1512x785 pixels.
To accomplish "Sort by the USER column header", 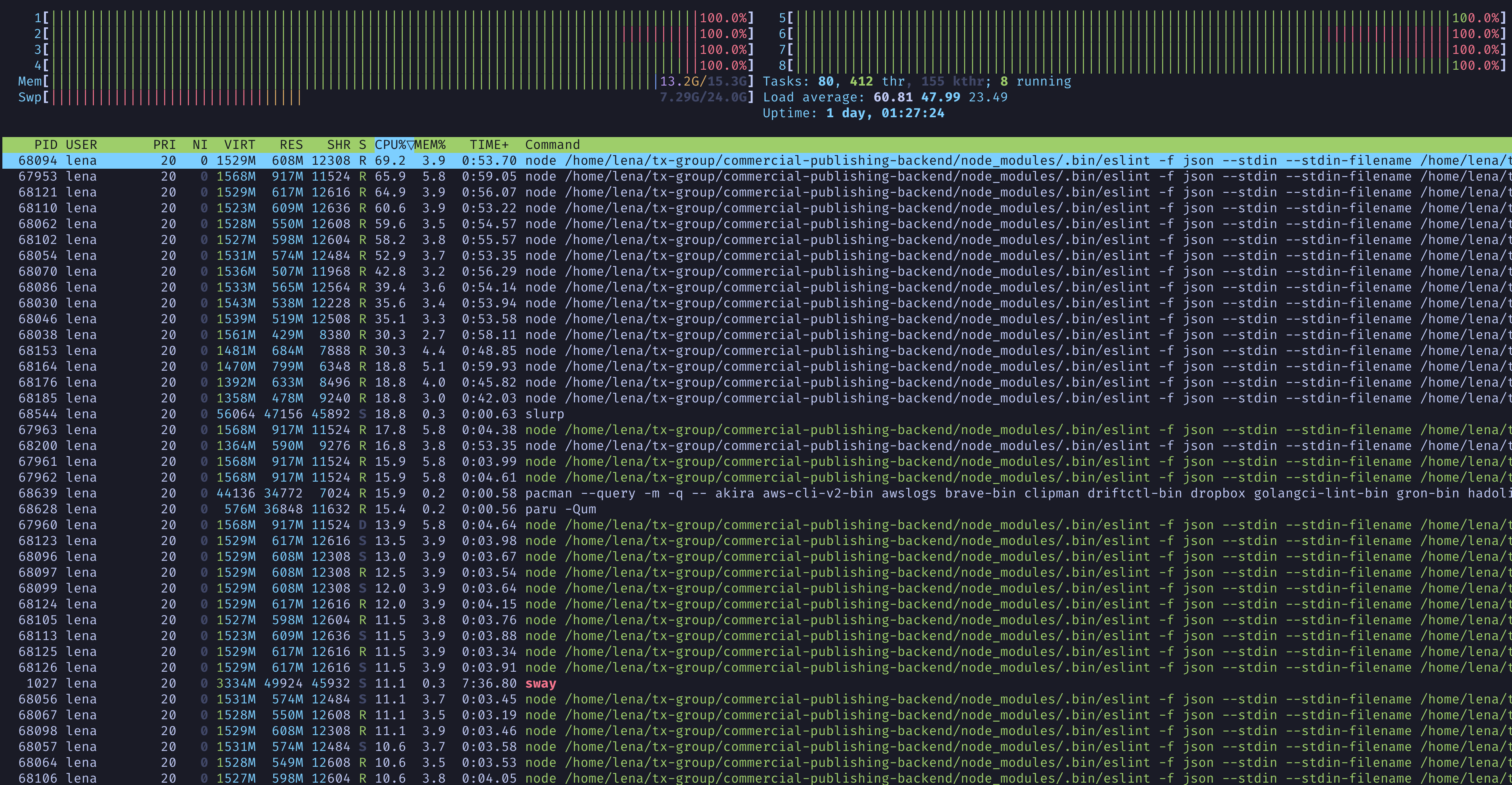I will tap(81, 145).
